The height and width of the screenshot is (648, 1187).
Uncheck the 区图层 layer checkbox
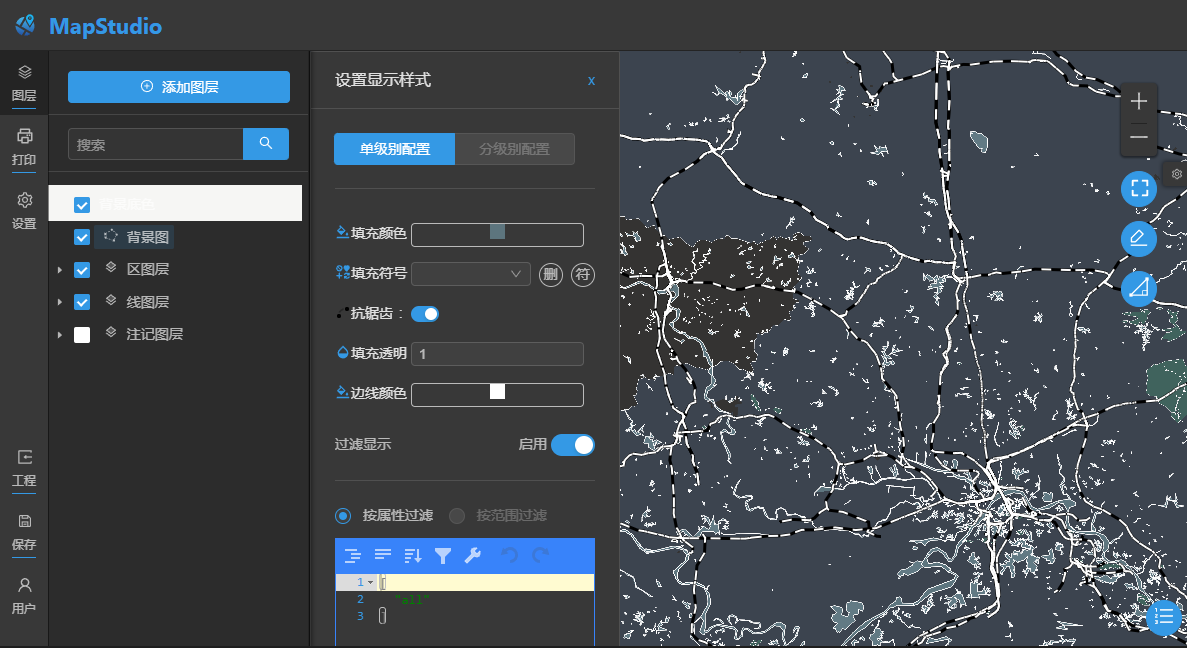(x=82, y=269)
